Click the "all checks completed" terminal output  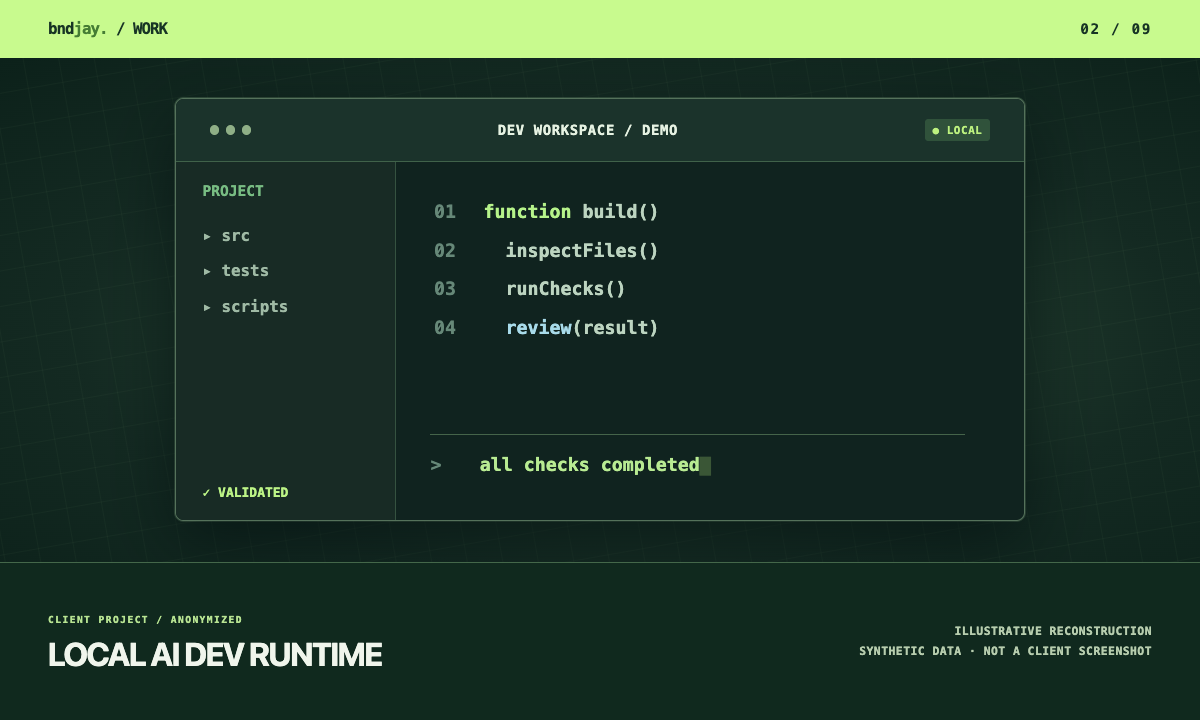pos(590,465)
